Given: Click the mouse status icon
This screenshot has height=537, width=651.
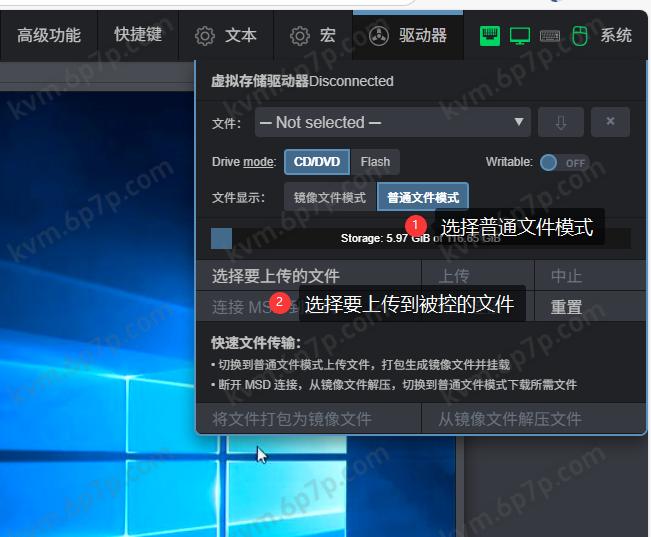Looking at the screenshot, I should (x=579, y=36).
